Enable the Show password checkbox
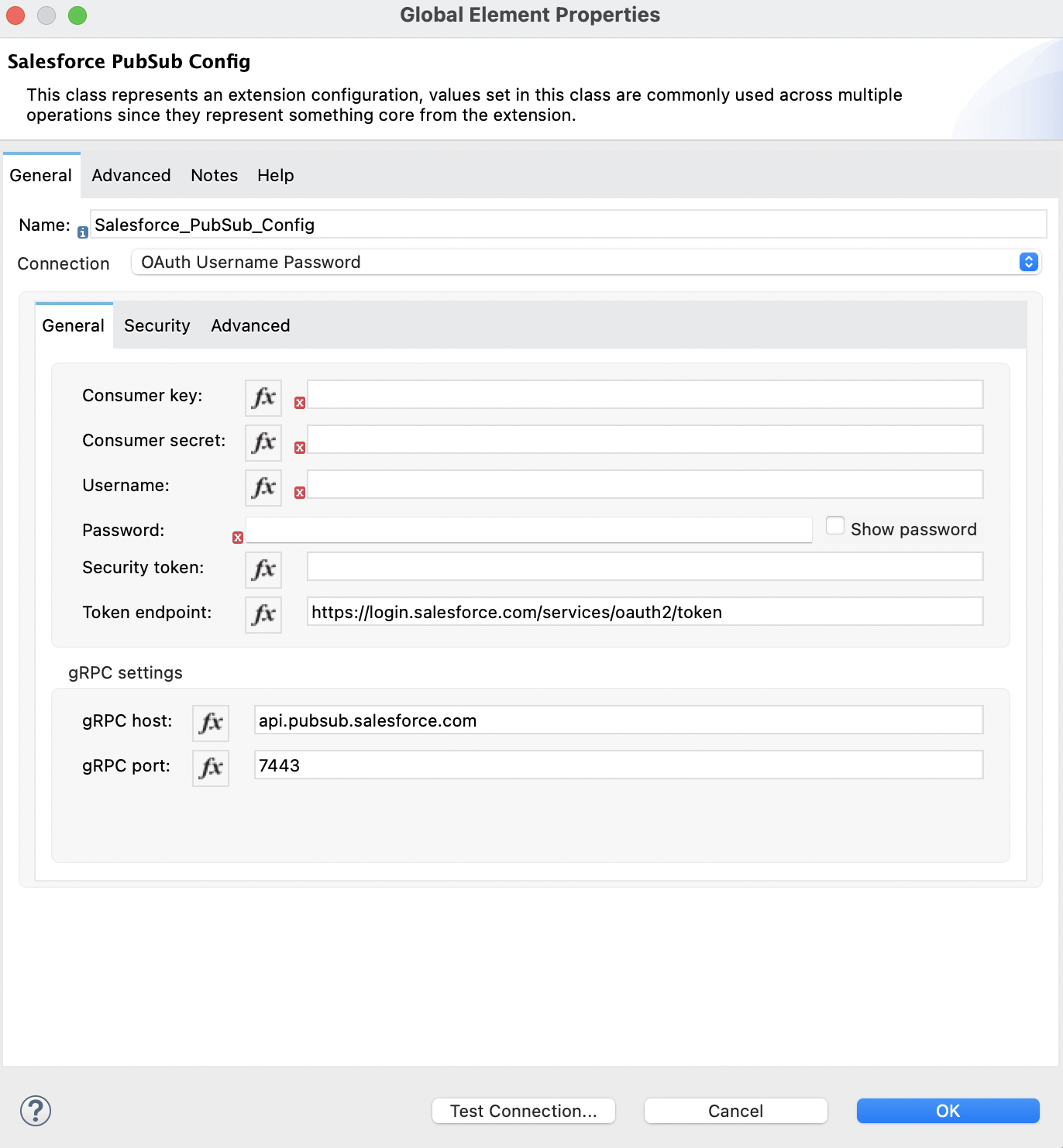 click(835, 525)
